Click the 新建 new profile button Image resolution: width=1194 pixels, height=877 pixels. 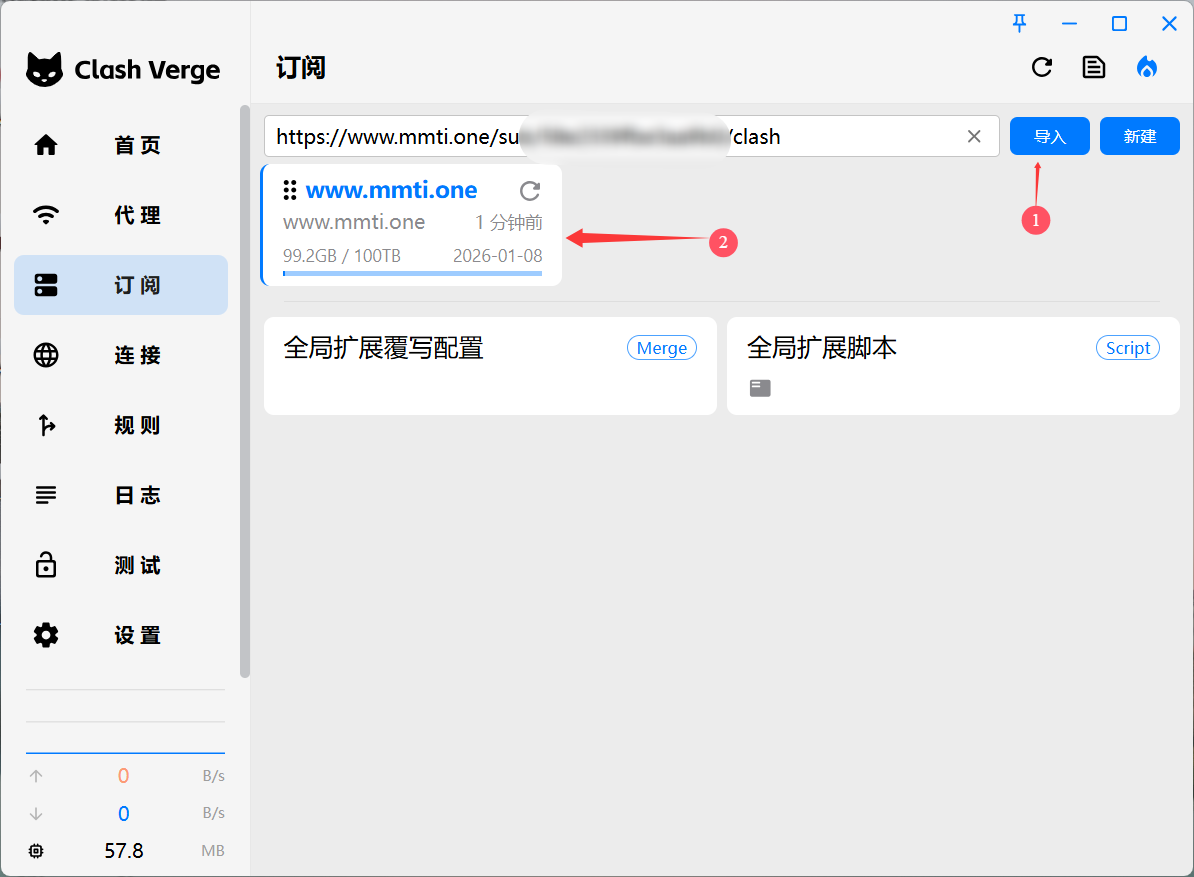pos(1139,137)
